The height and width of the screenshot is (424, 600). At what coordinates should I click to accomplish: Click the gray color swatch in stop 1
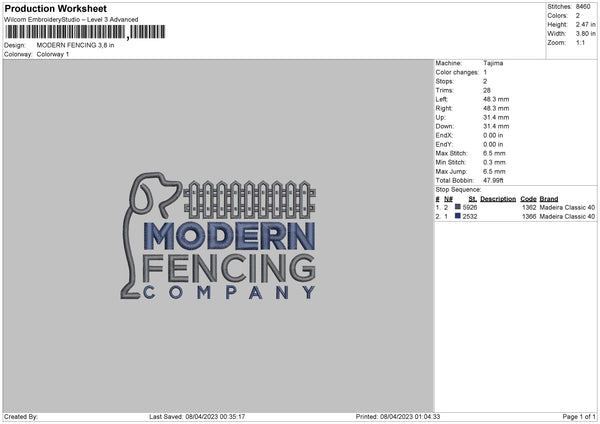tap(458, 207)
